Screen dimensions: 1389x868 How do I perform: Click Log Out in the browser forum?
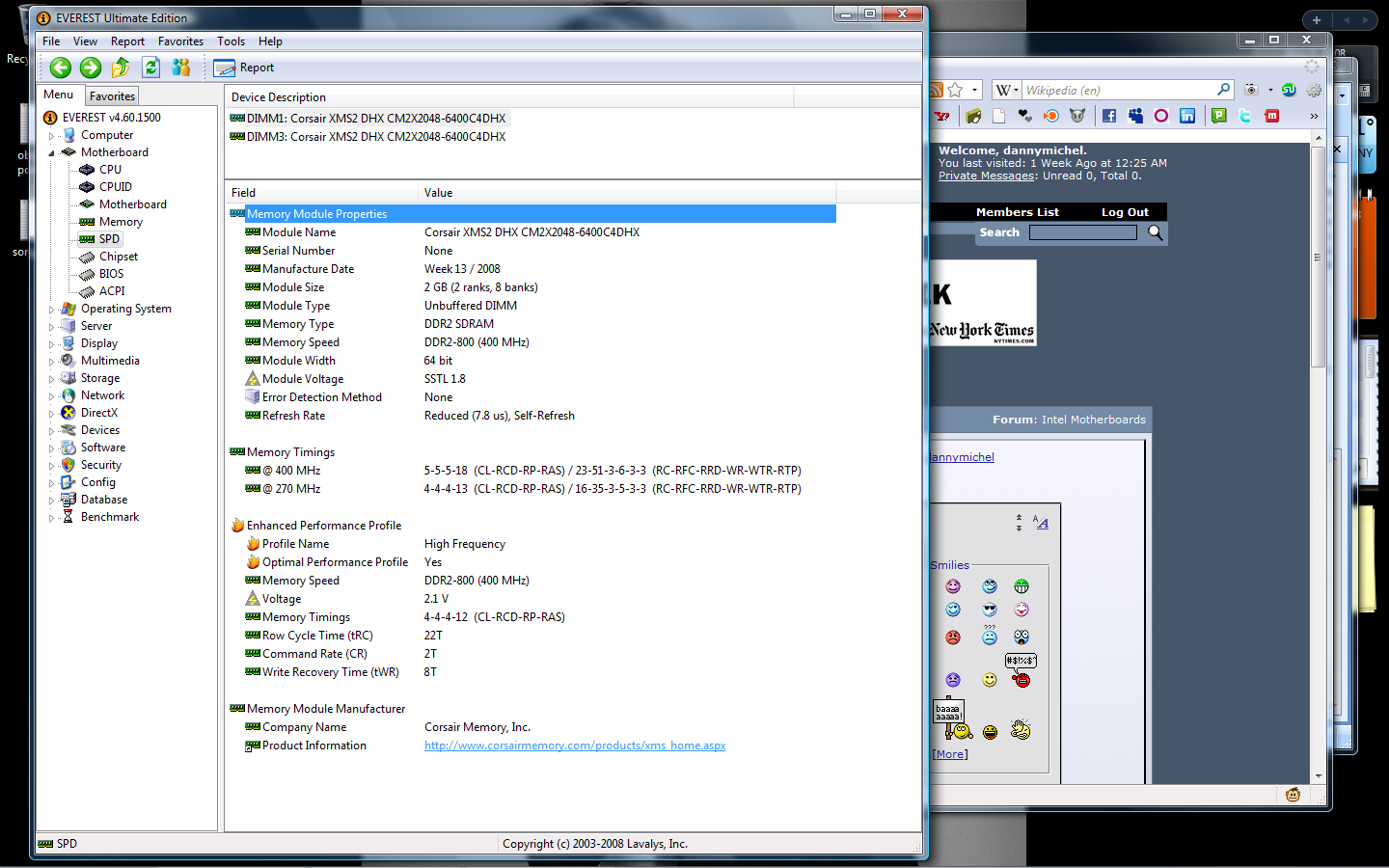click(x=1125, y=212)
